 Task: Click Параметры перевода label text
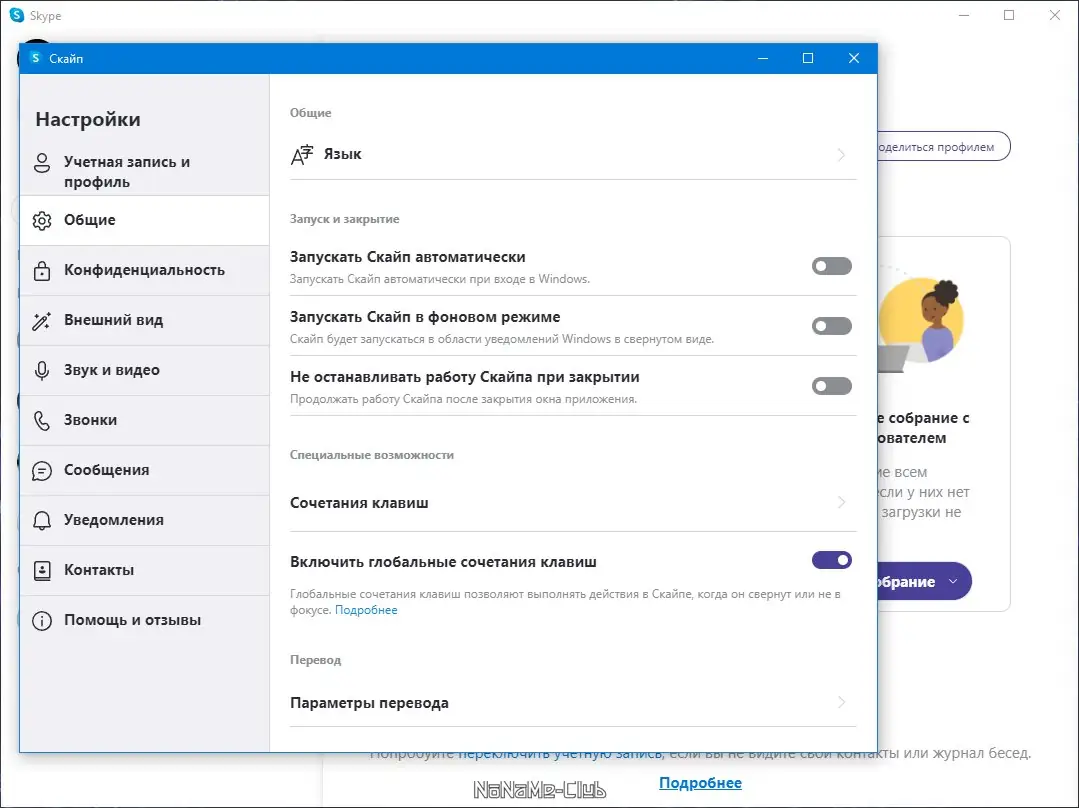[370, 703]
